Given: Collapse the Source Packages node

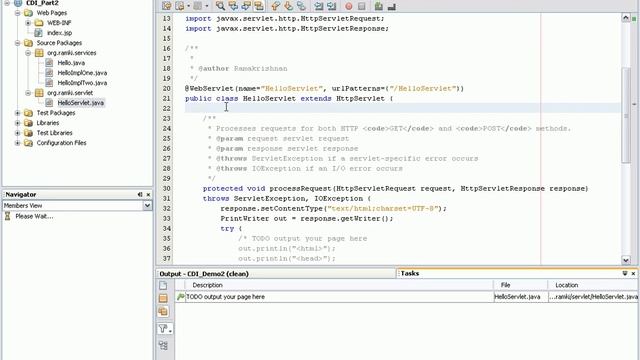Looking at the screenshot, I should pyautogui.click(x=18, y=43).
